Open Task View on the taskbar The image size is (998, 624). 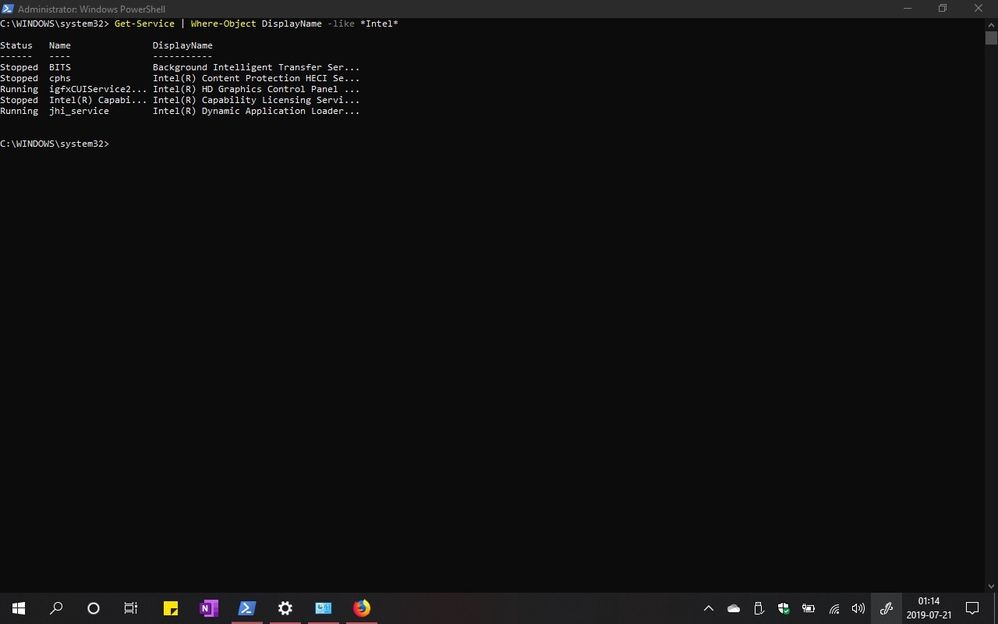point(131,608)
